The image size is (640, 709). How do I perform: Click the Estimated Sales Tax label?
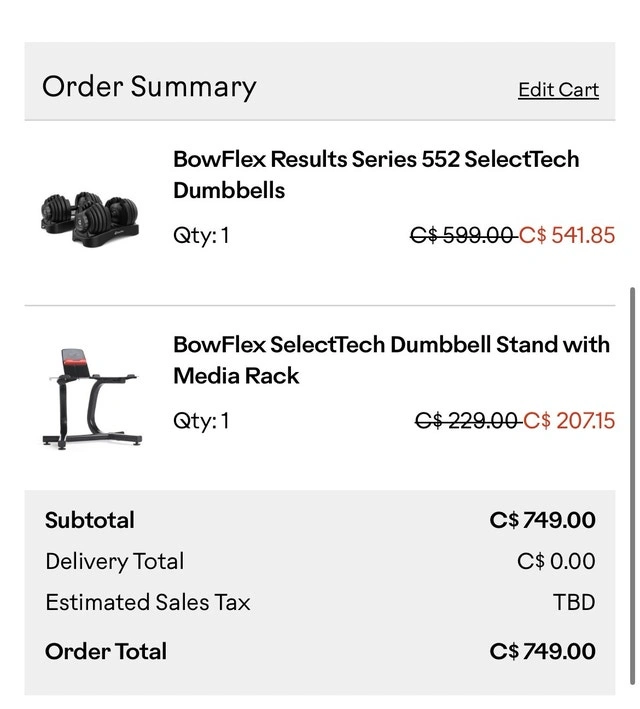tap(148, 602)
